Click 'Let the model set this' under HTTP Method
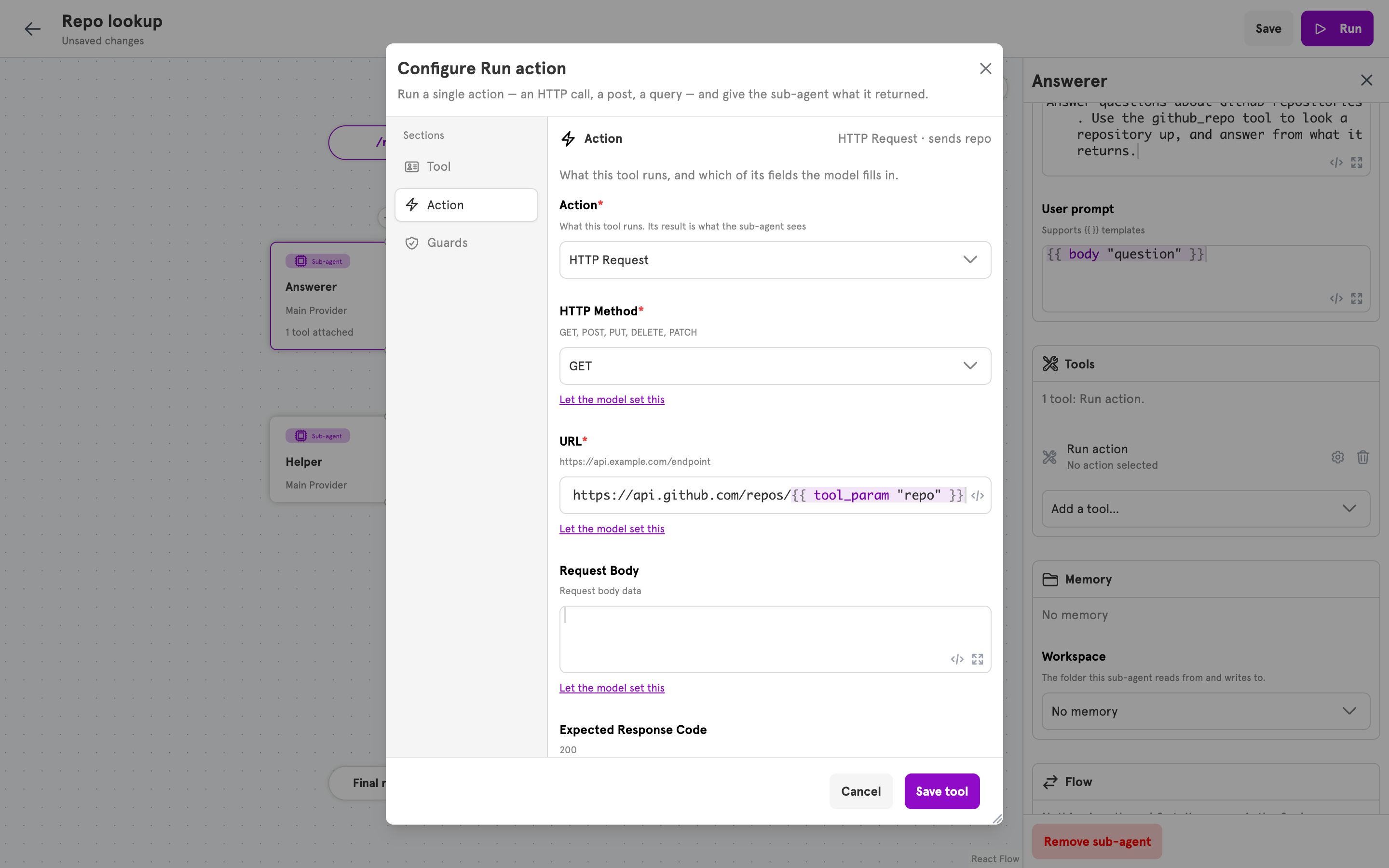 [612, 400]
